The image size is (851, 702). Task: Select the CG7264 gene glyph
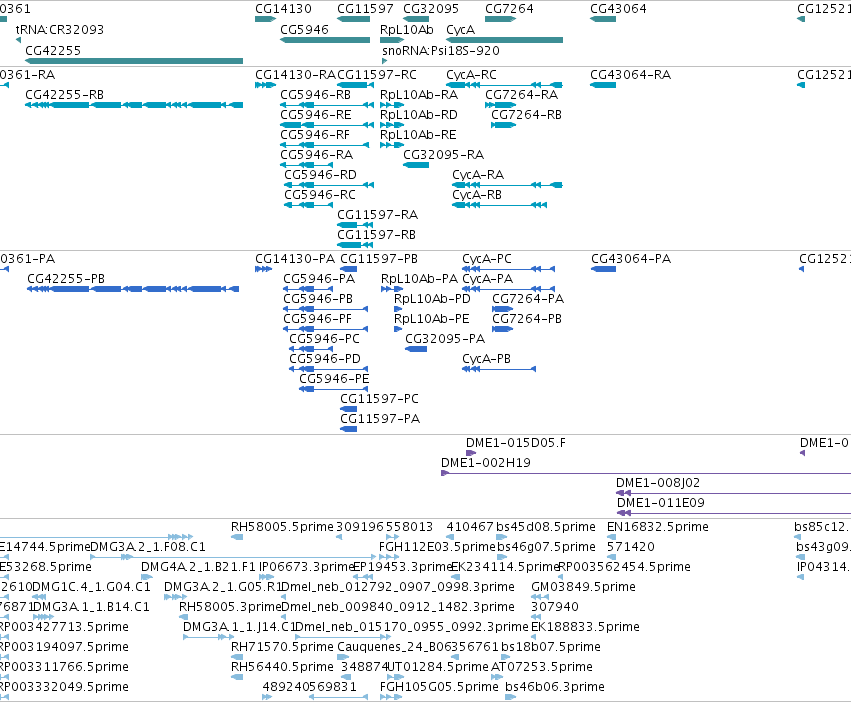tap(500, 19)
